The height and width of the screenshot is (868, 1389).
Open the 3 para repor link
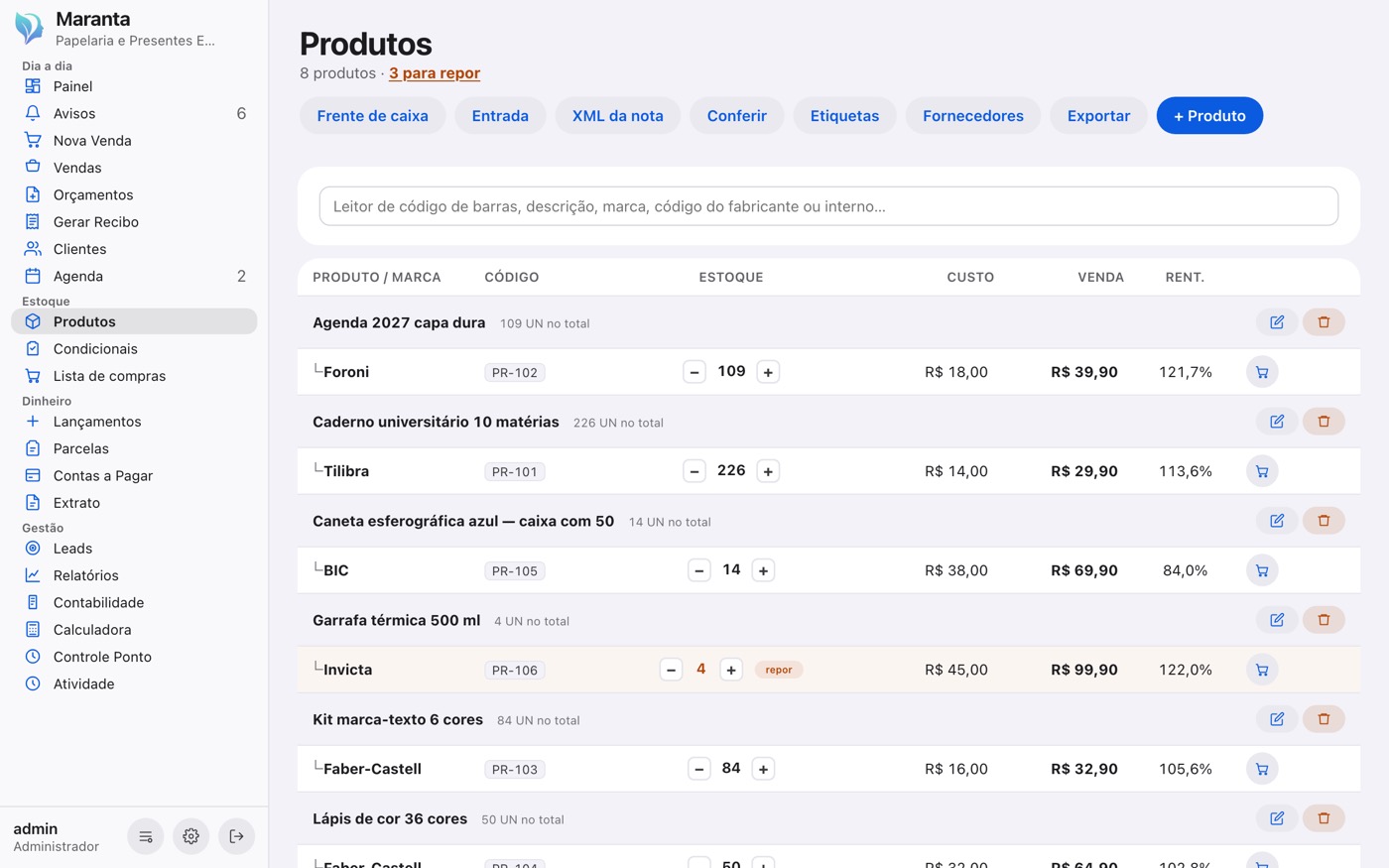coord(435,73)
